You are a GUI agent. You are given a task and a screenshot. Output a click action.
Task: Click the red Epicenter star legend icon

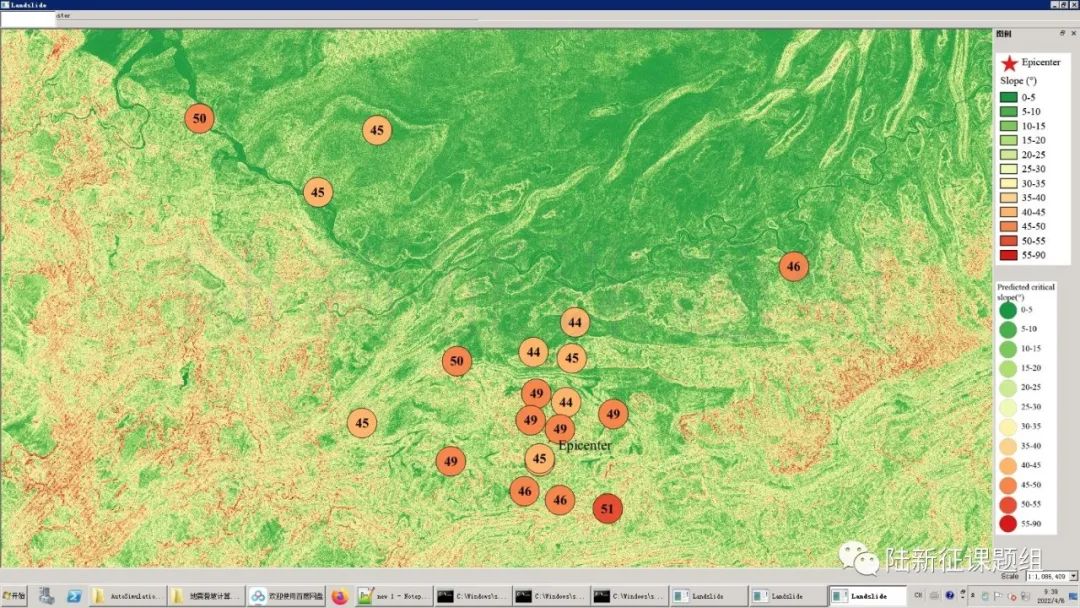click(1009, 63)
